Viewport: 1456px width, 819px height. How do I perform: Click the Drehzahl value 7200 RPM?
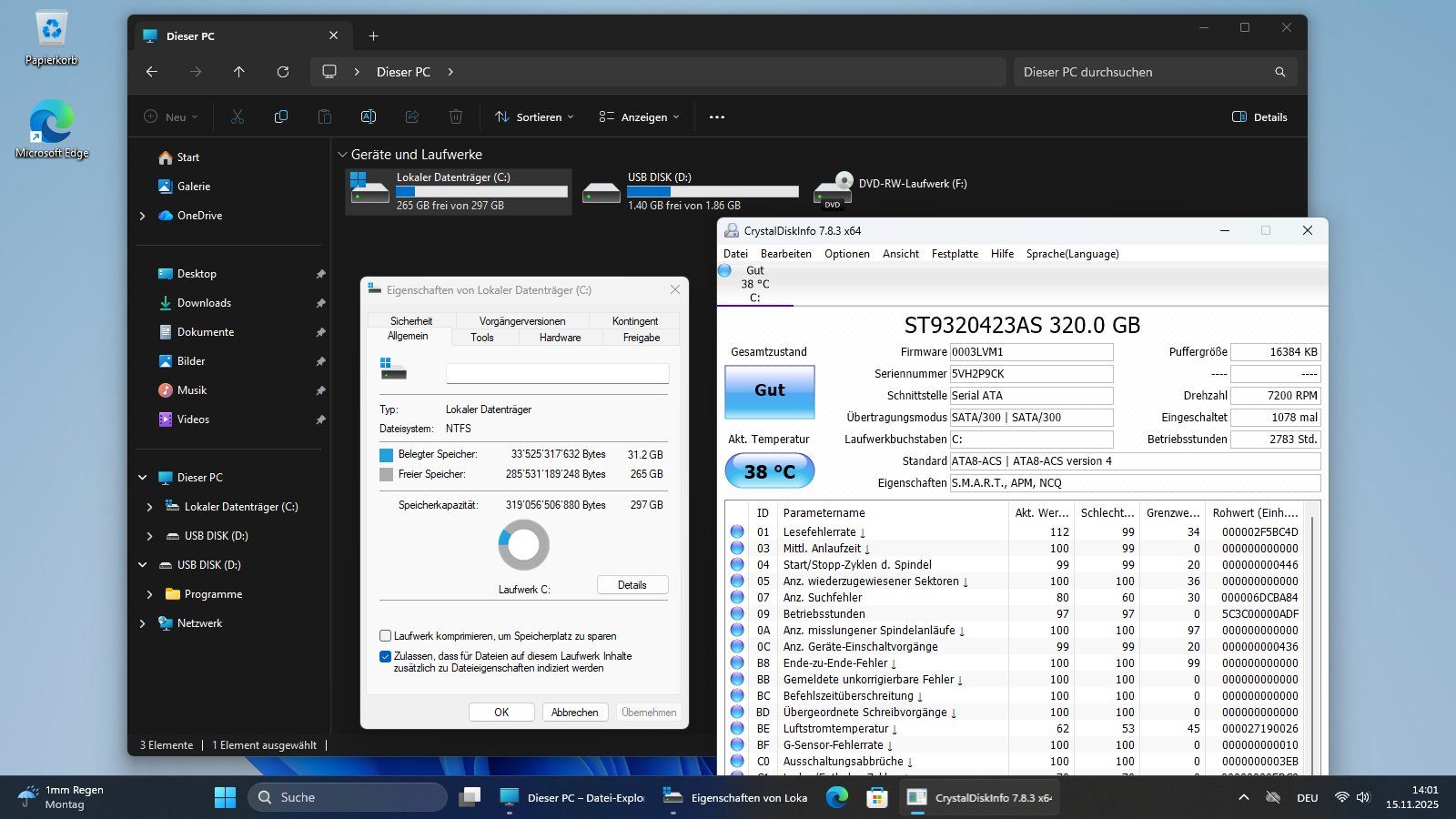click(x=1276, y=396)
